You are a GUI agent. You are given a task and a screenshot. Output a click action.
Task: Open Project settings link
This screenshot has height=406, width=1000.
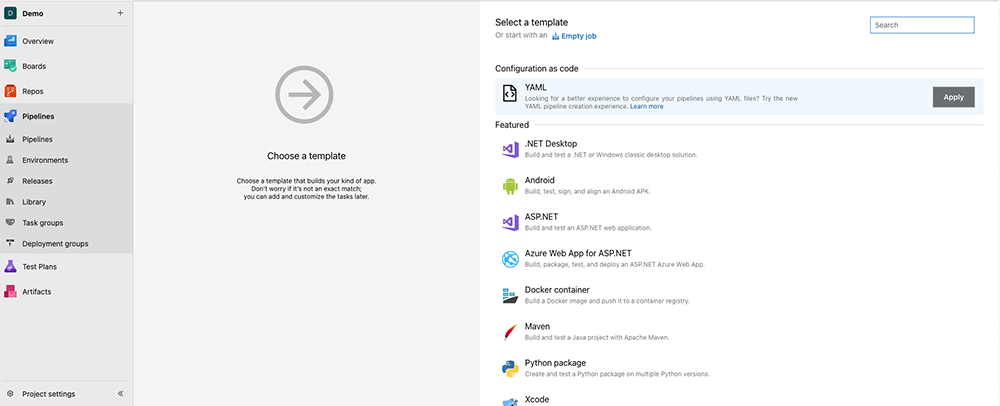coord(48,394)
